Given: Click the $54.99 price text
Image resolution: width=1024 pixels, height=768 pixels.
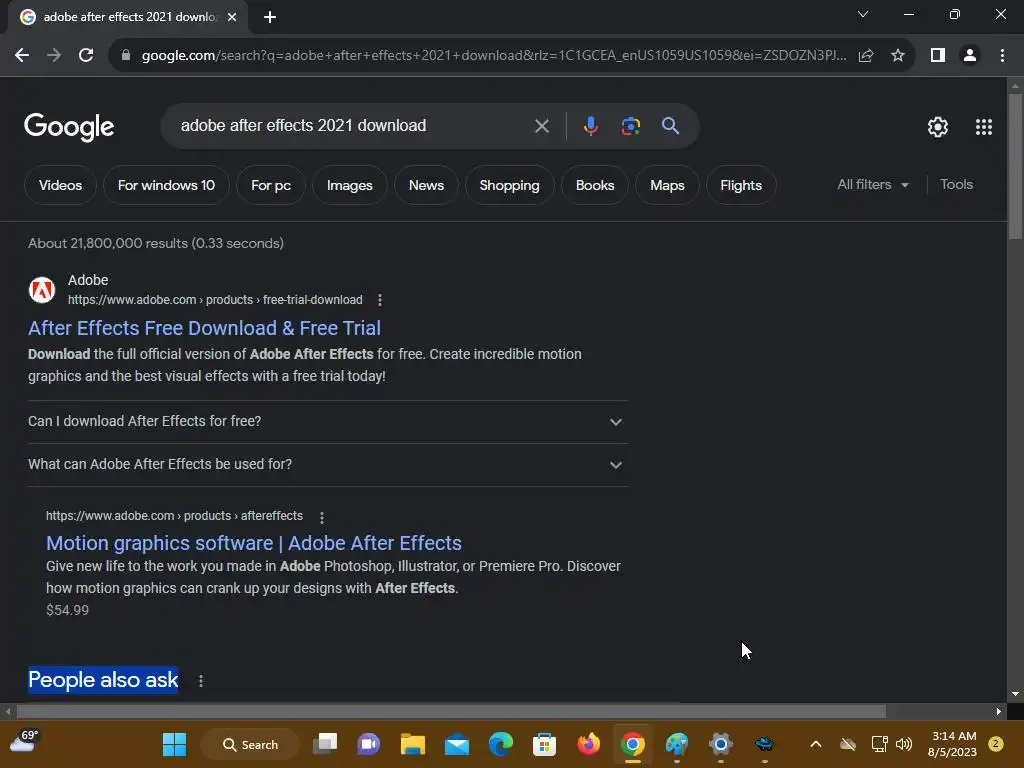Looking at the screenshot, I should coord(67,610).
